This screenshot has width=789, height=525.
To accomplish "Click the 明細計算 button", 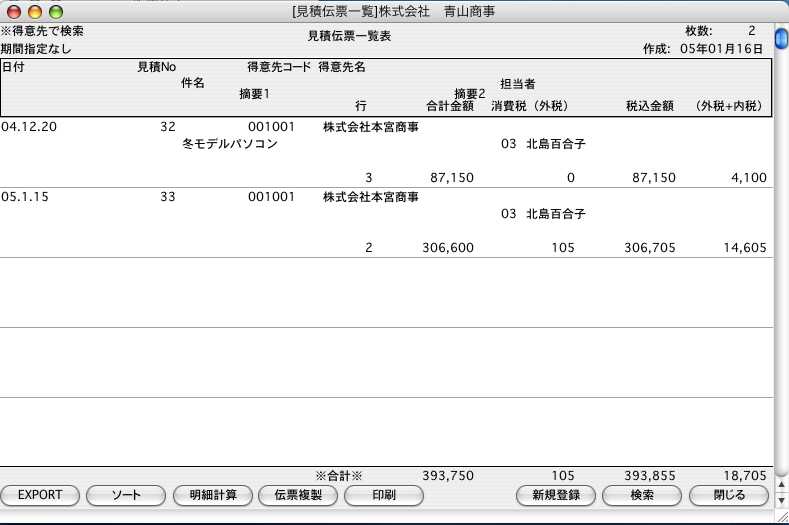I will (206, 495).
